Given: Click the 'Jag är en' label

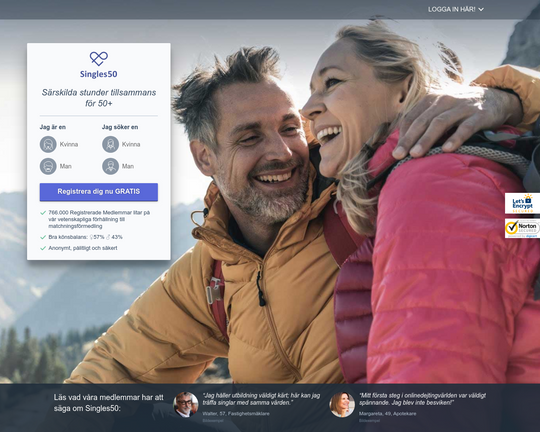Looking at the screenshot, I should pyautogui.click(x=53, y=127).
